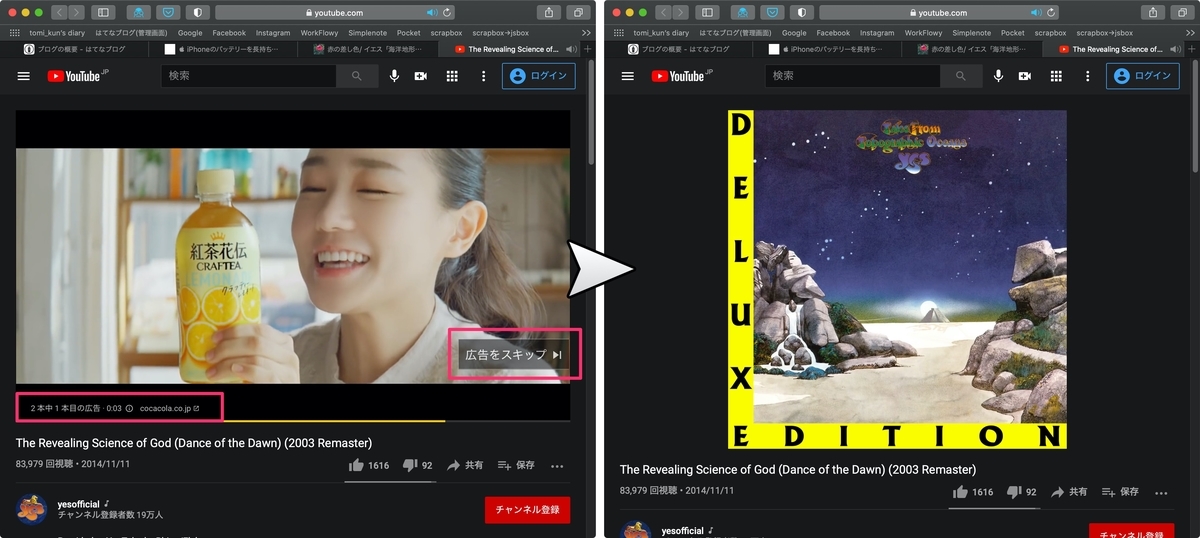The image size is (1200, 538).
Task: Go to YouTube home logo in ad-playing window
Action: pos(80,76)
